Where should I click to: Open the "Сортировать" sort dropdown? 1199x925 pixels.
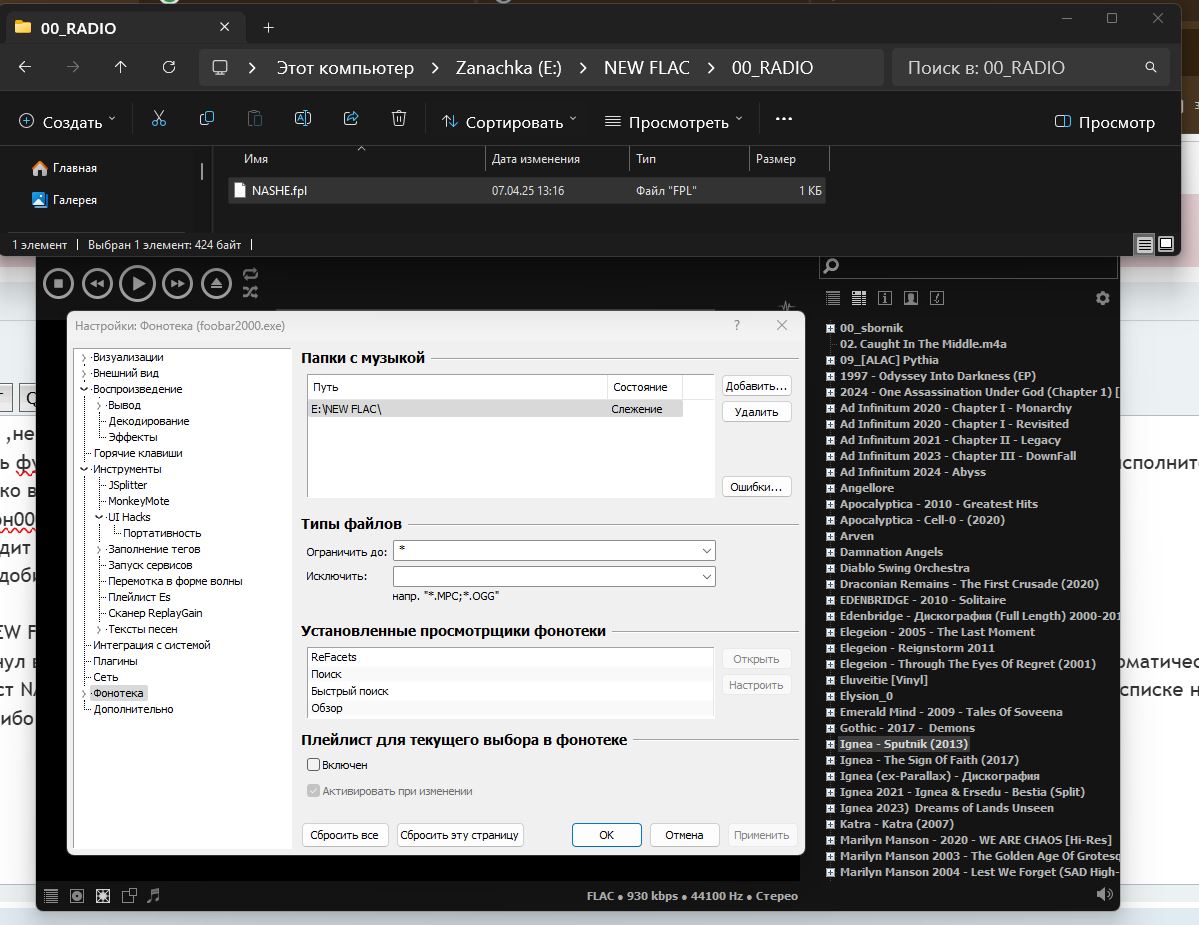click(510, 121)
